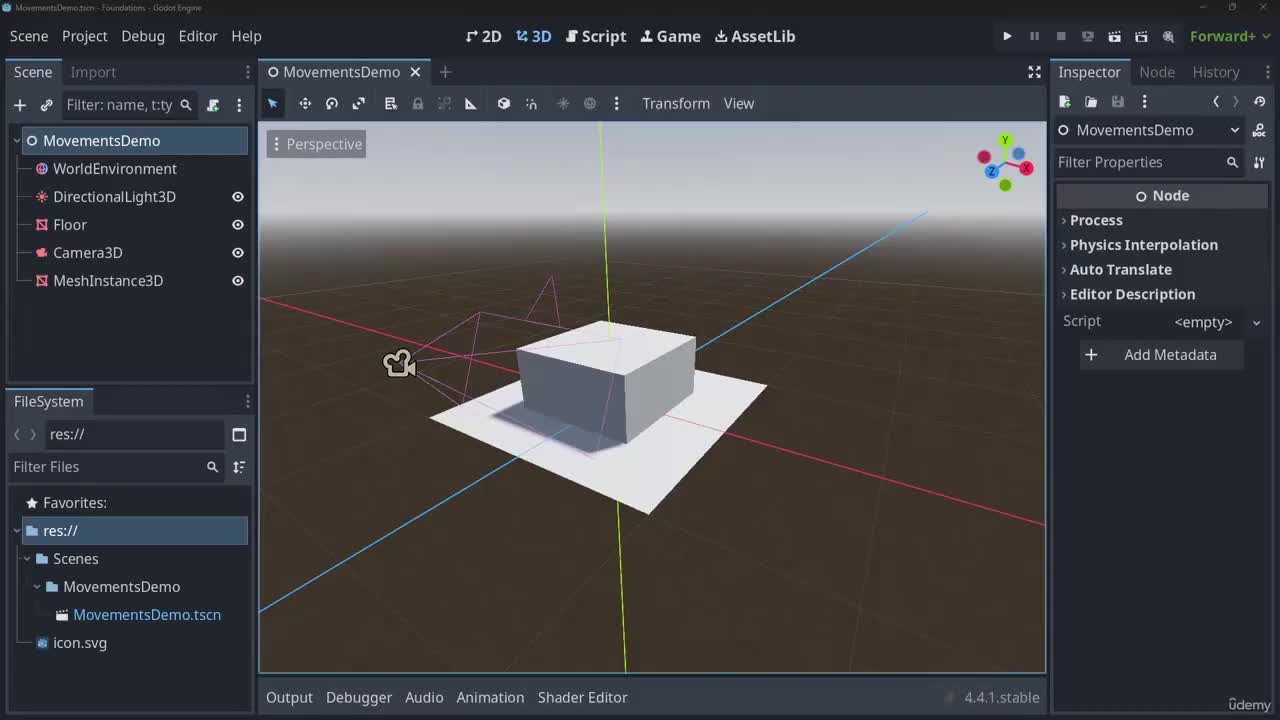Instantiate a child scene with link icon

coord(46,105)
